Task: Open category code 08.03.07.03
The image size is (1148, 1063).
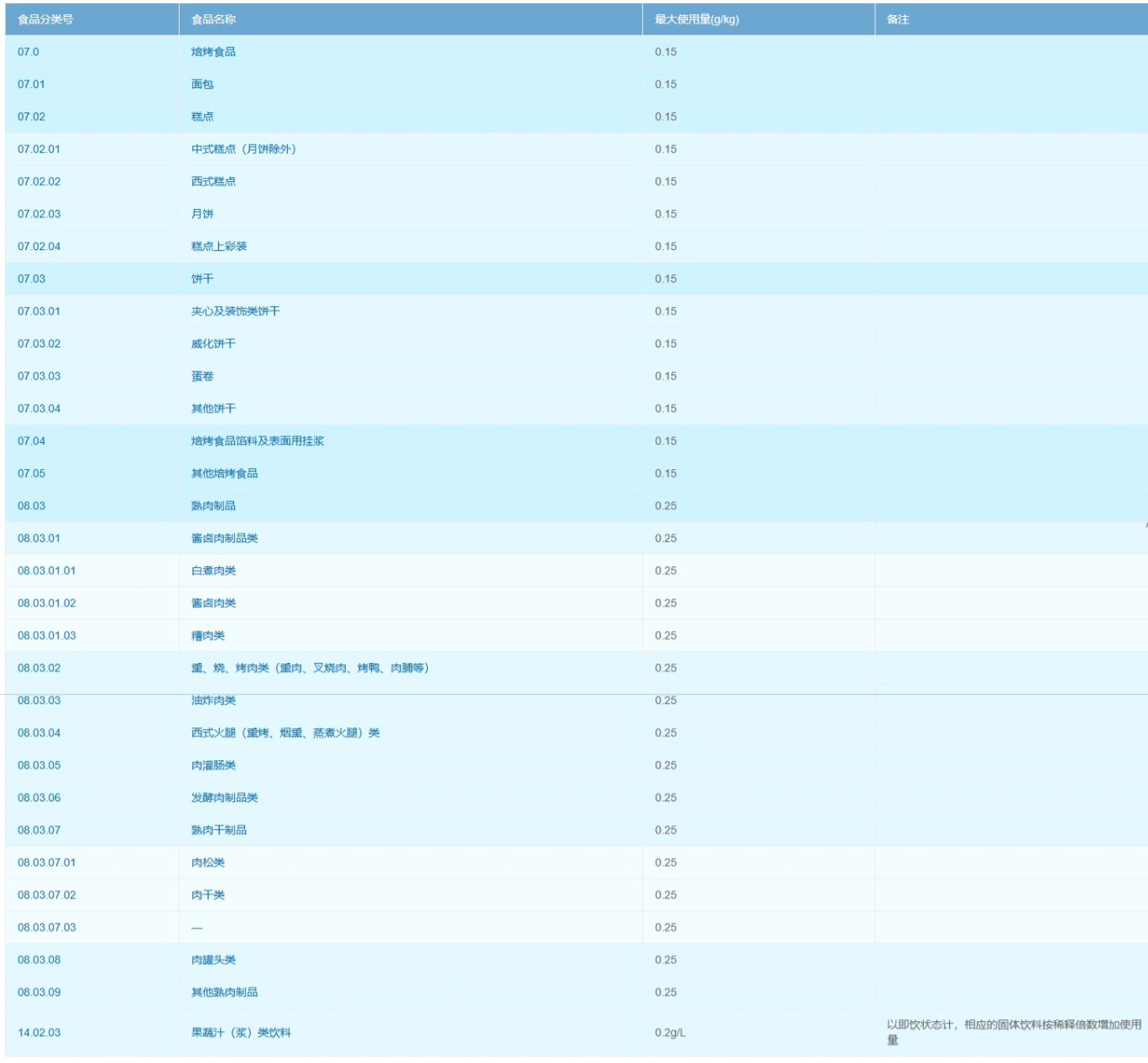Action: pyautogui.click(x=47, y=928)
